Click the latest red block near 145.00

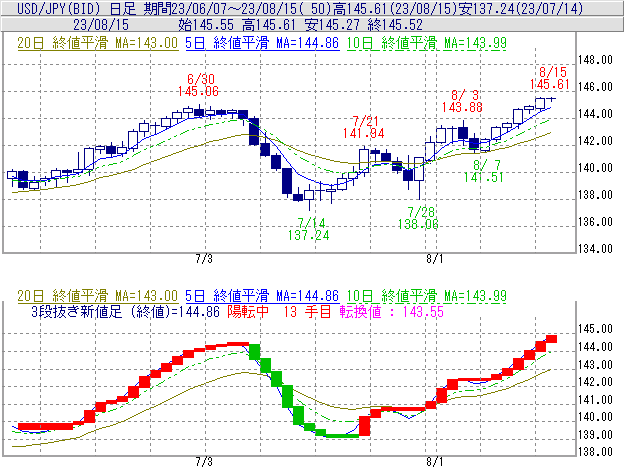coord(552,339)
